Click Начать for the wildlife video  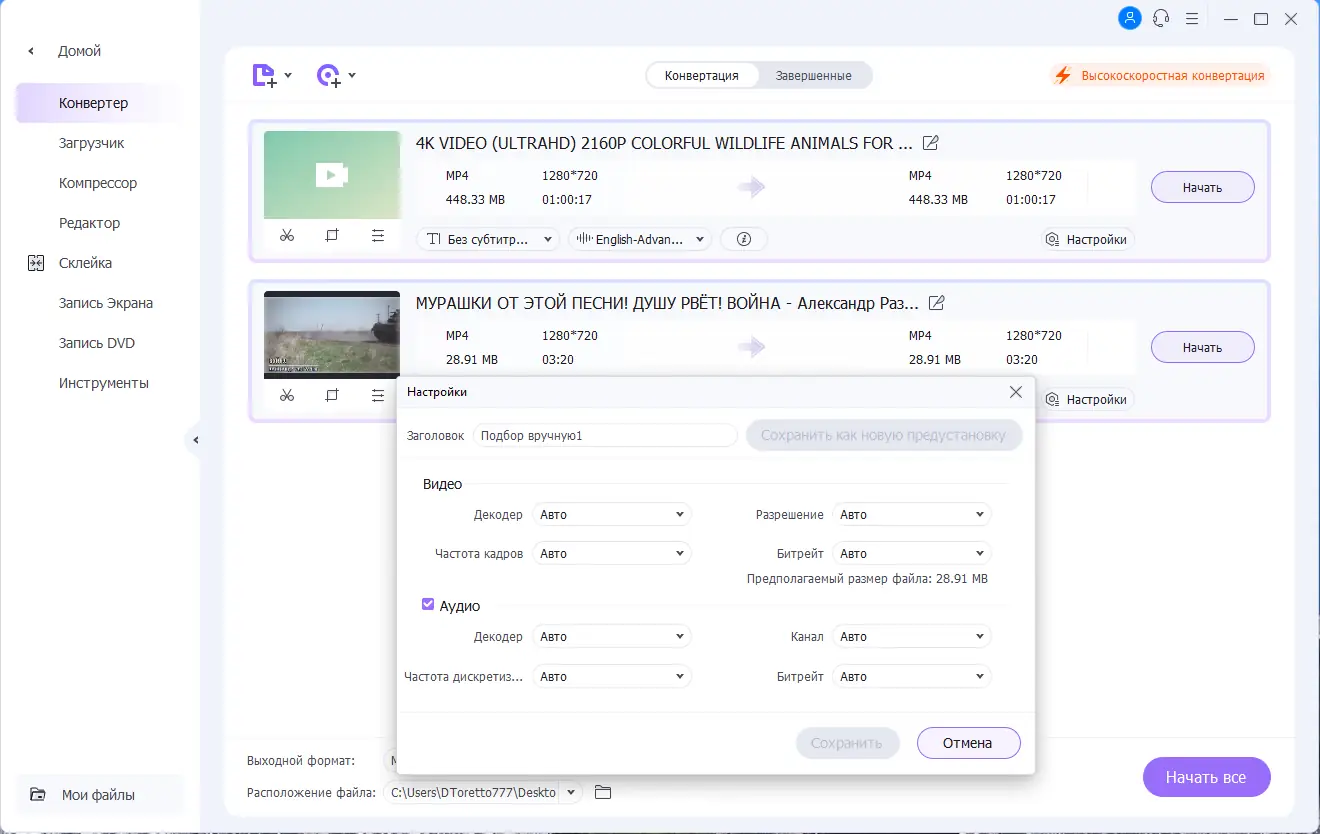[x=1202, y=187]
